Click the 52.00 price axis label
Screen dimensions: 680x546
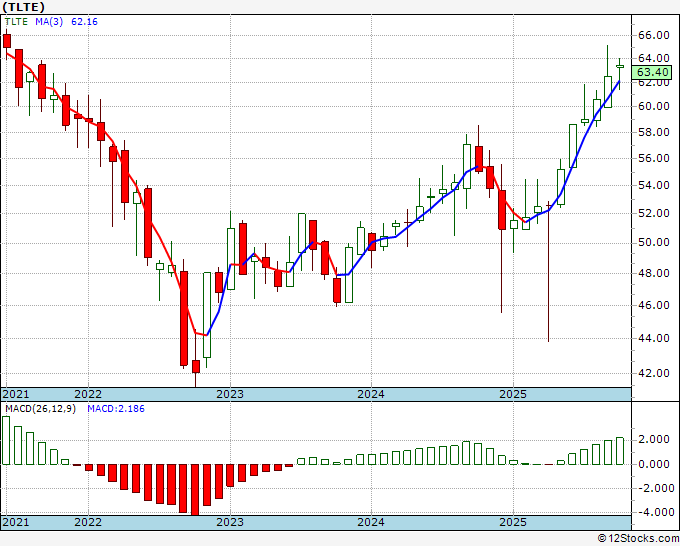[x=654, y=213]
